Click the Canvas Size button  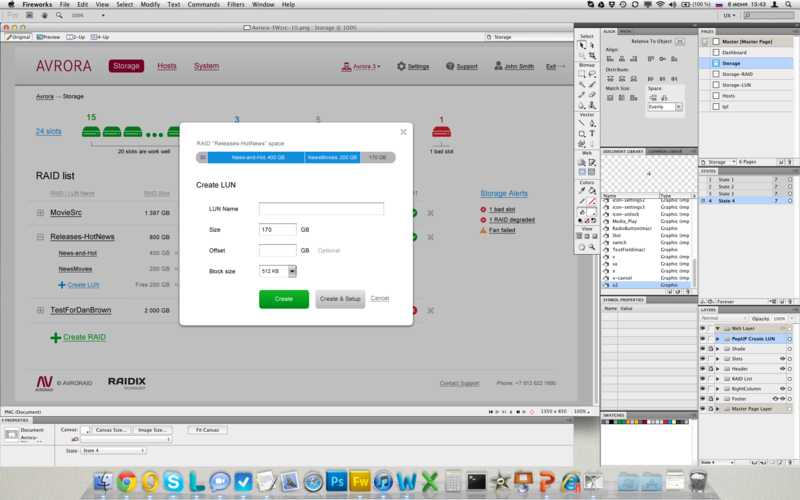pyautogui.click(x=111, y=430)
